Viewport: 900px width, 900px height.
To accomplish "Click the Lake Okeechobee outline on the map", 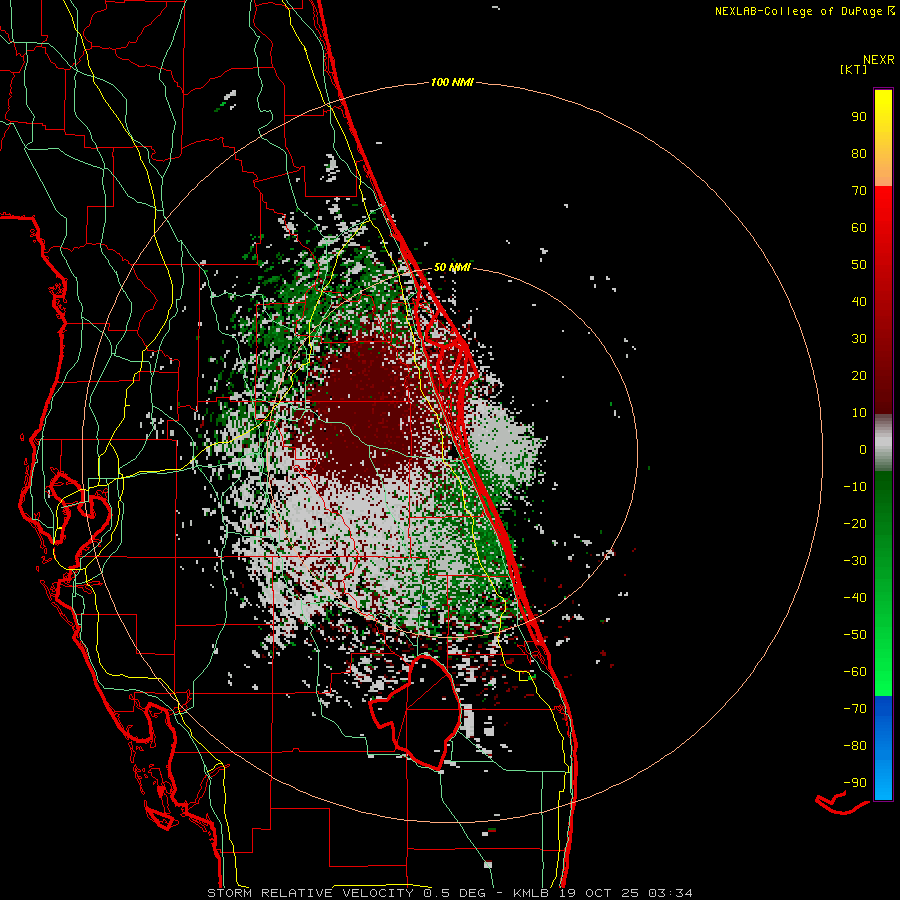I will [416, 712].
